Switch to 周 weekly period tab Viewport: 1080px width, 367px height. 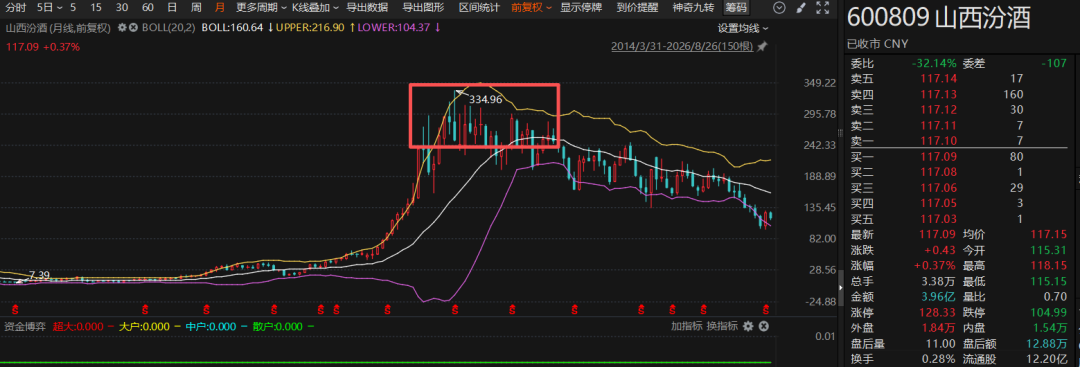pyautogui.click(x=196, y=8)
